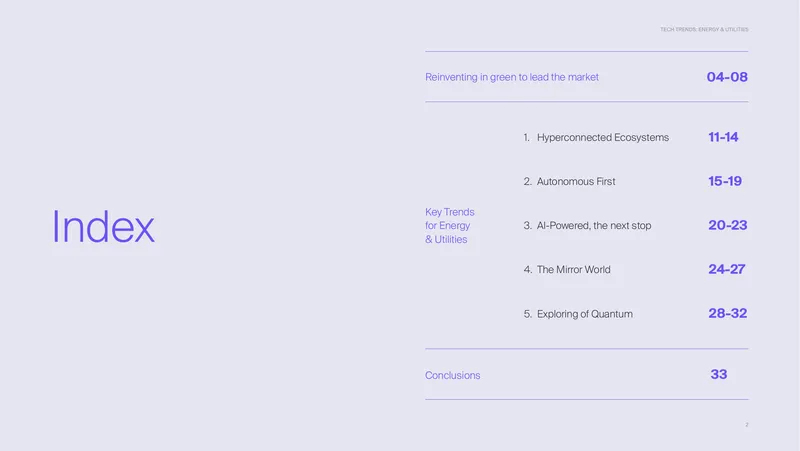This screenshot has width=800, height=451.
Task: Select page range 04-08
Action: tap(727, 77)
